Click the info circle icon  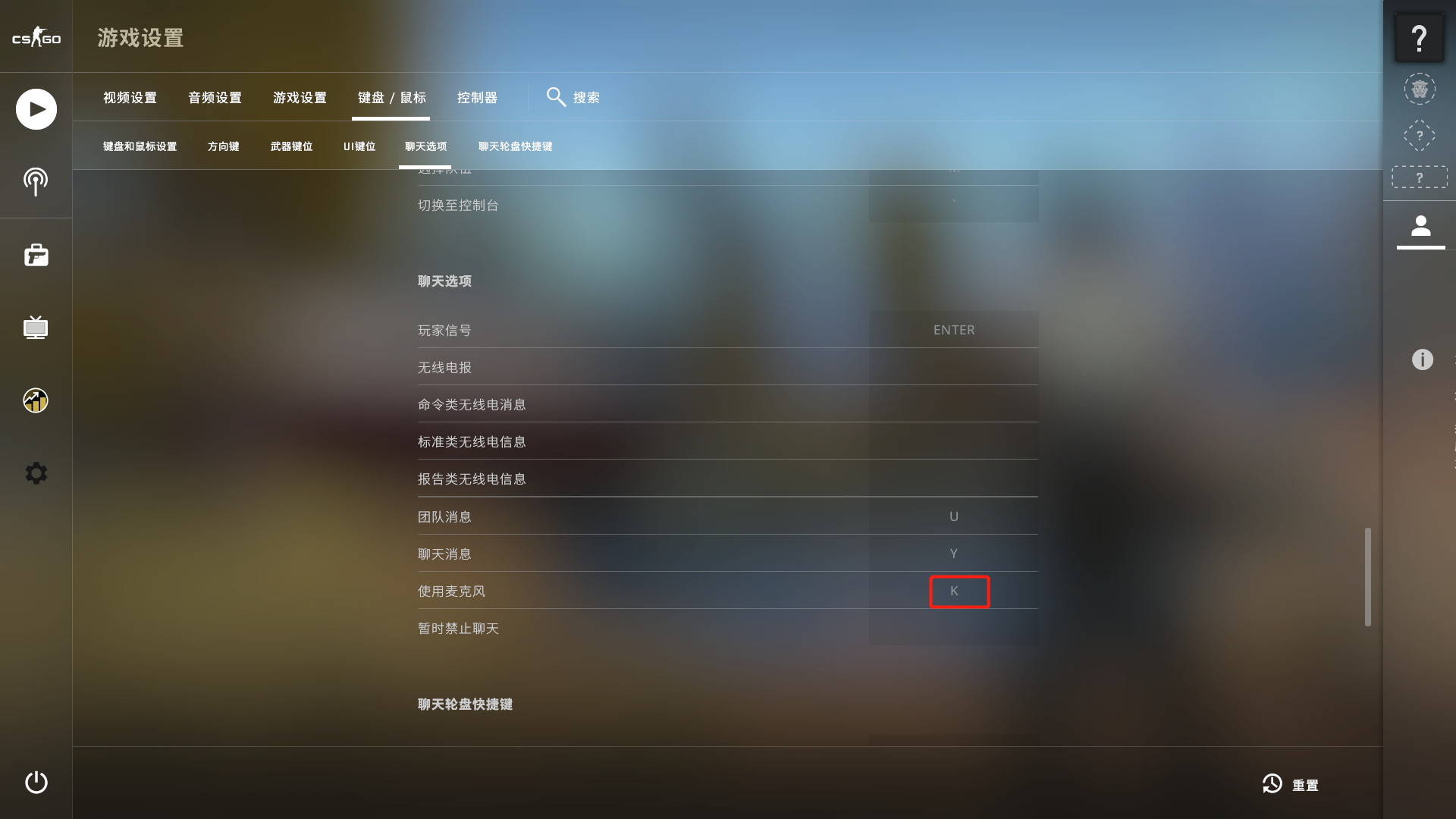1423,359
